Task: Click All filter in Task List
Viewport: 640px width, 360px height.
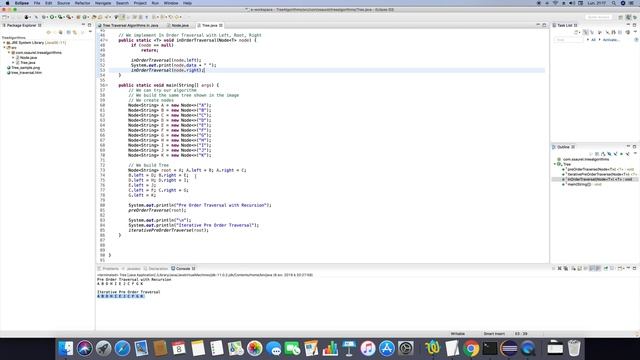Action: tap(593, 40)
